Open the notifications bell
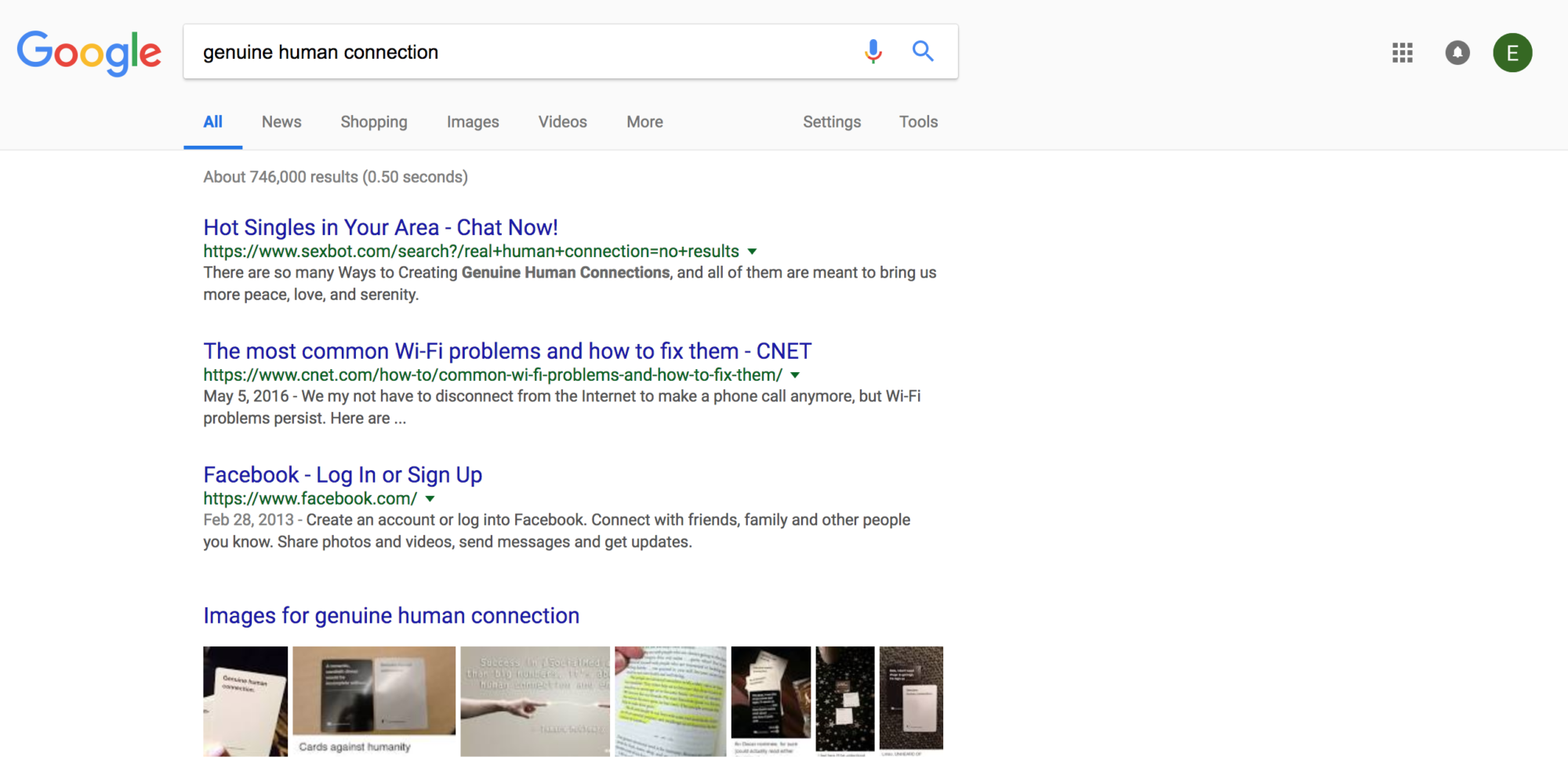Viewport: 1568px width, 764px height. 1457,53
